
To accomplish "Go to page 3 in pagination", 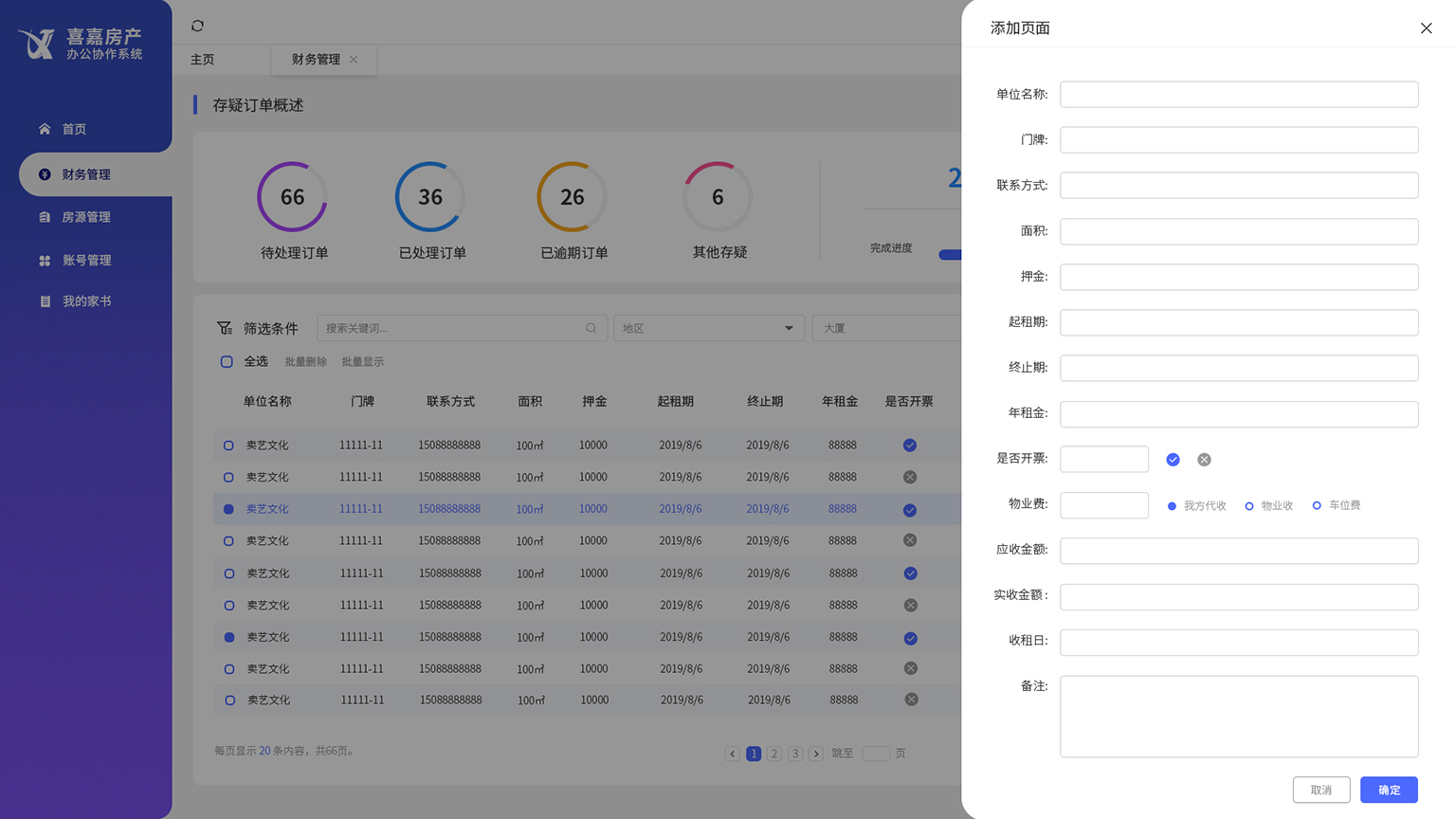I will tap(795, 754).
